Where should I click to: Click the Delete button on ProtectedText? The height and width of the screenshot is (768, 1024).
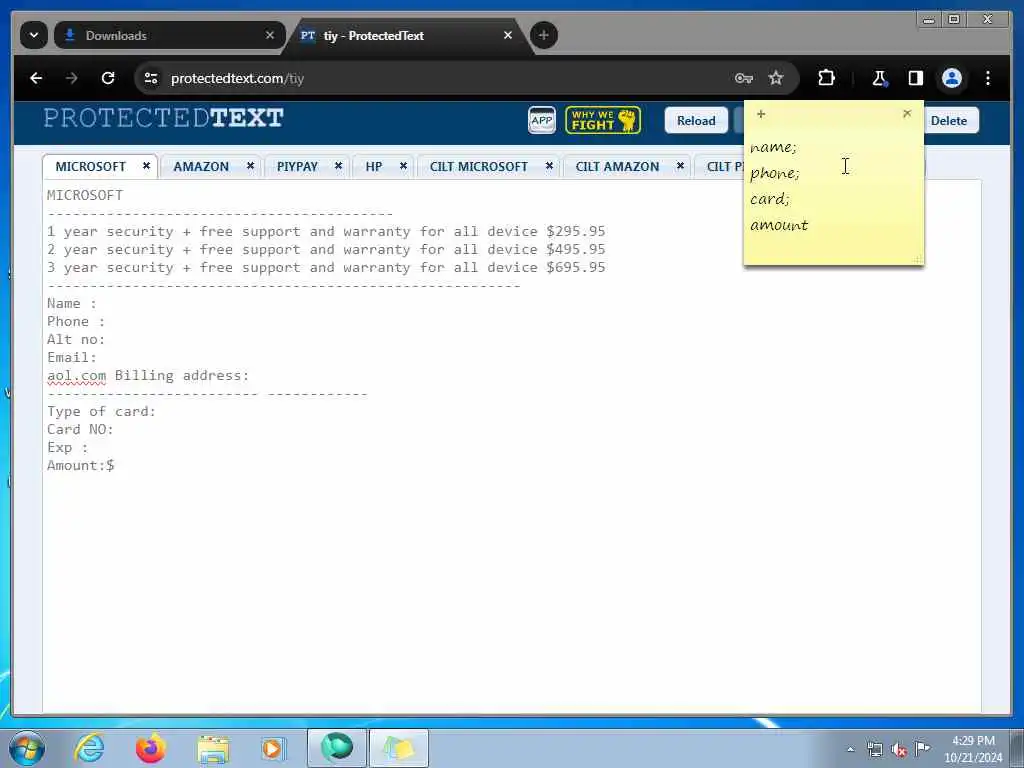click(949, 120)
